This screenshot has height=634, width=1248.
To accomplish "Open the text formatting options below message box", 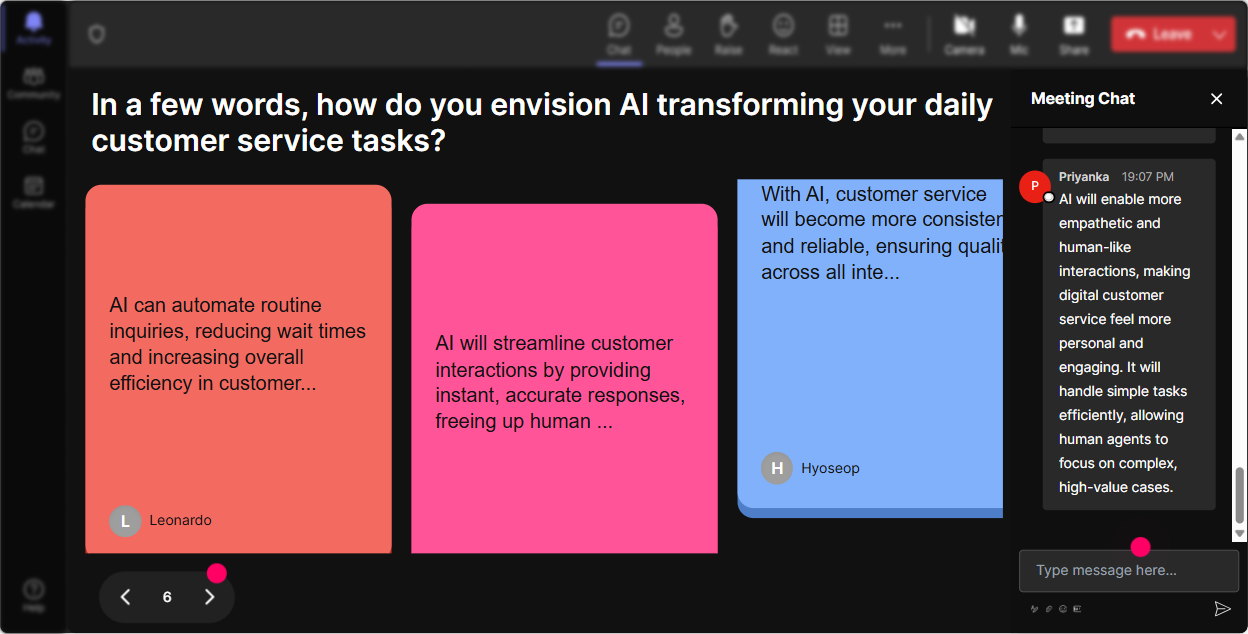I will tap(1034, 608).
